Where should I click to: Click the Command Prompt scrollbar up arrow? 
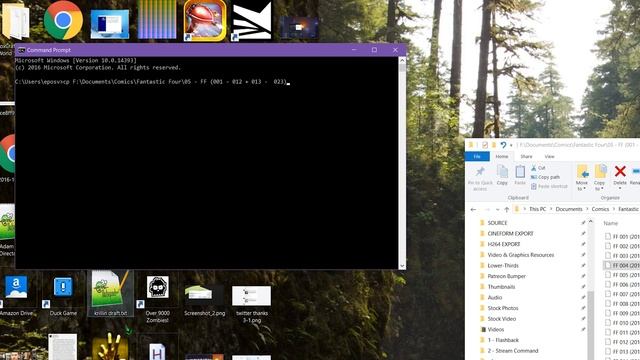point(402,60)
